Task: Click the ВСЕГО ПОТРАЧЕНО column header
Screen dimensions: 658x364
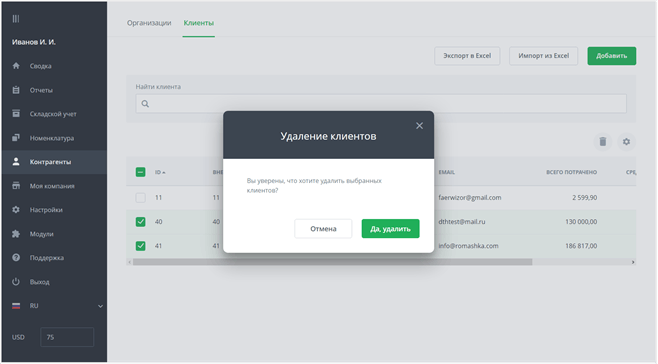Action: 571,172
